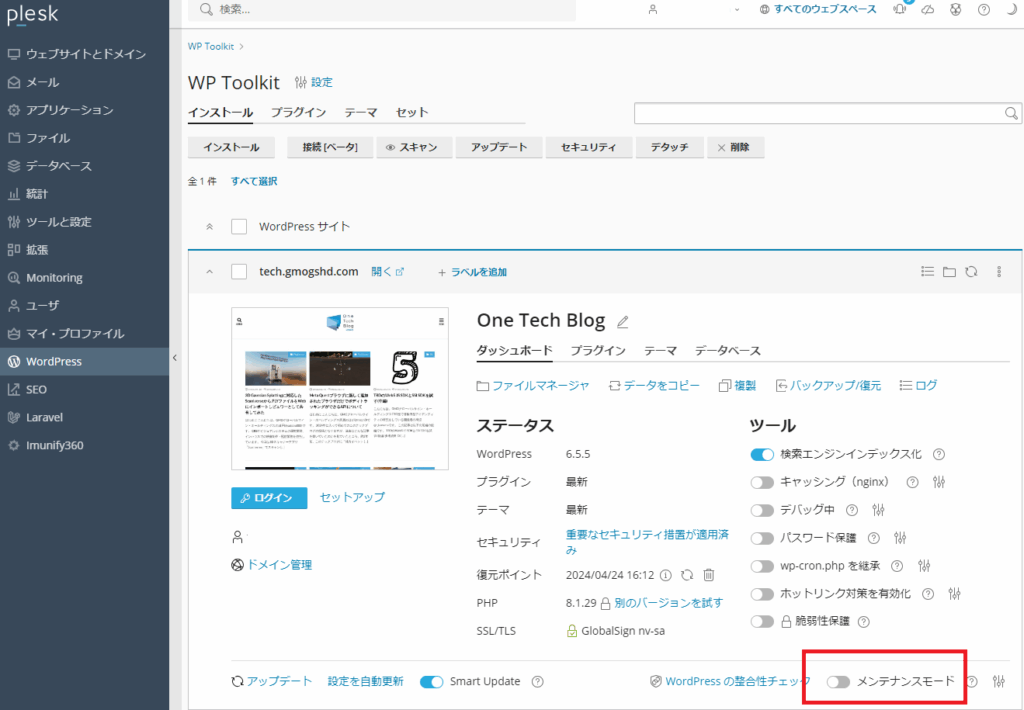Screen dimensions: 1024x710
Task: Click ラベルを追加 link
Action: [x=472, y=272]
